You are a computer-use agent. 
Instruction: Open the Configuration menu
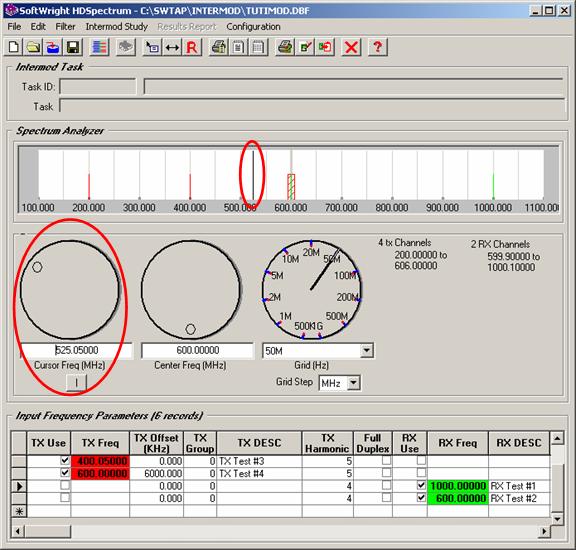(253, 26)
